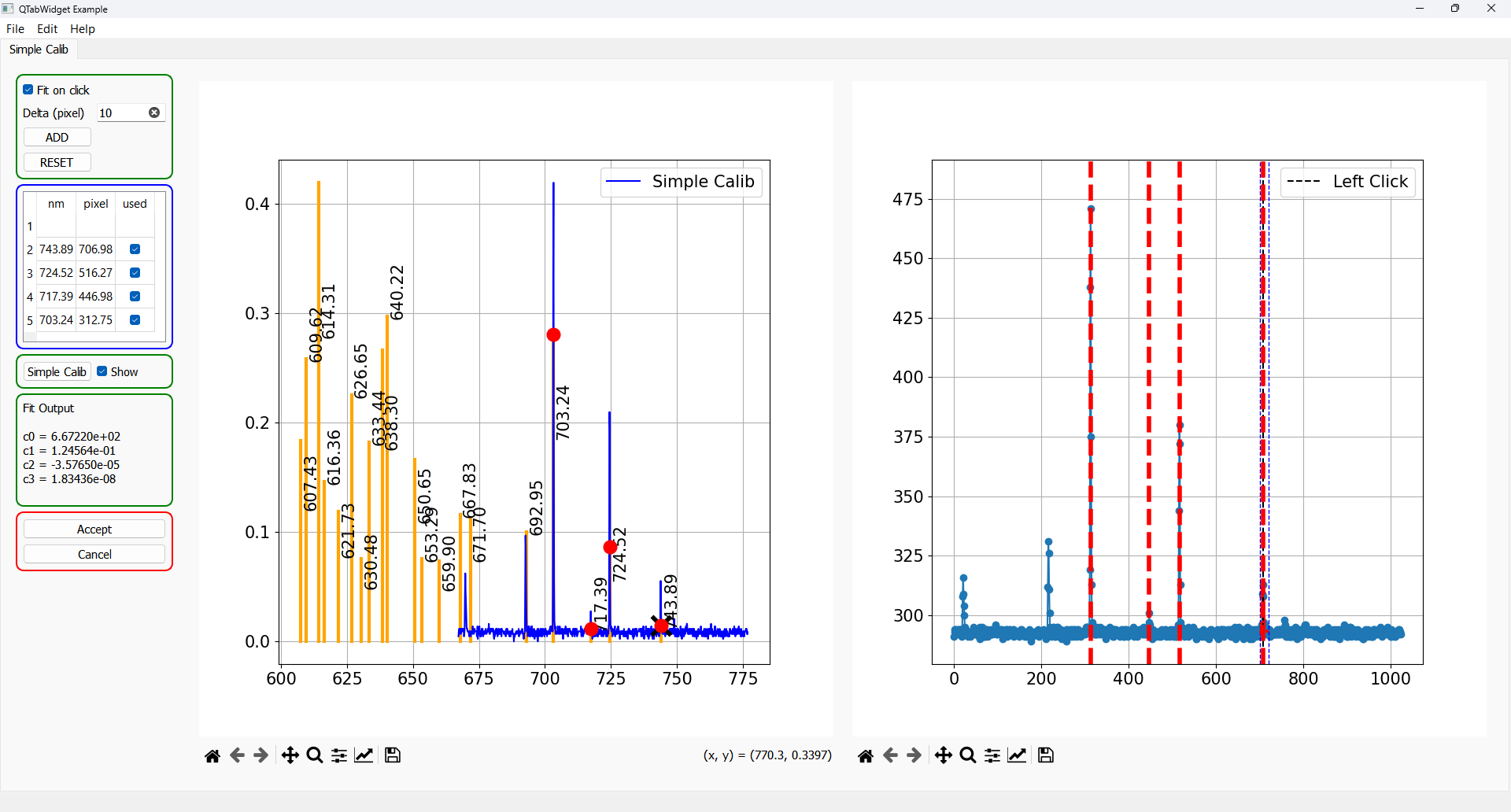Clear the Delta pixel field

pos(154,113)
